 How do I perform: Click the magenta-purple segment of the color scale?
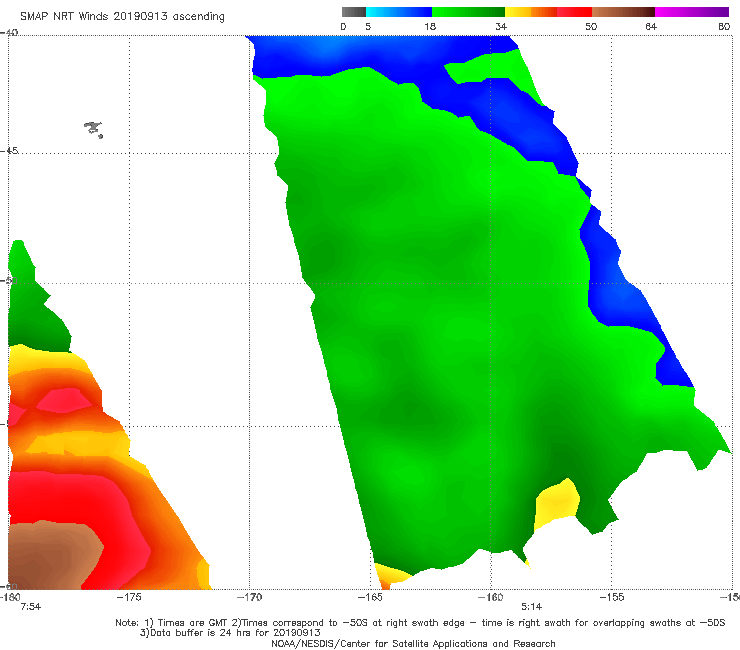[692, 12]
